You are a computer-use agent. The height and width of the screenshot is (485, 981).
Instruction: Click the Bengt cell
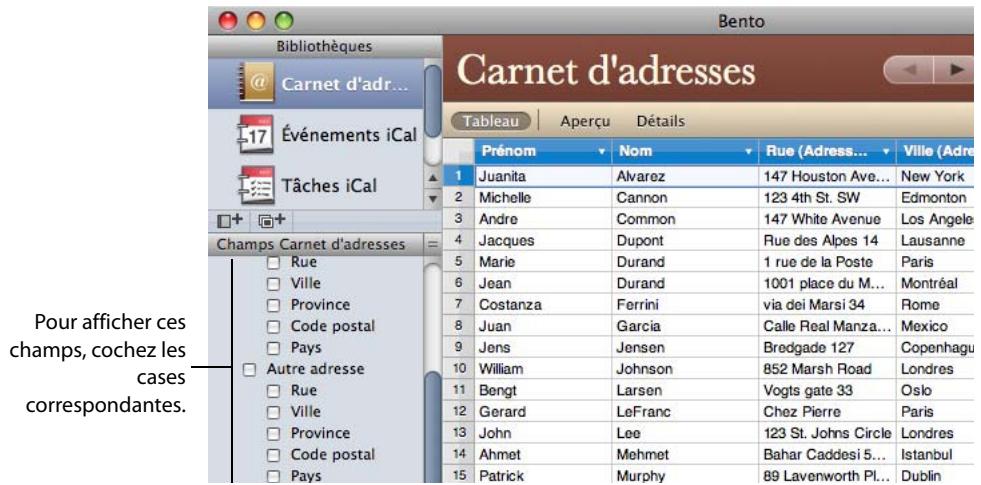tap(543, 391)
